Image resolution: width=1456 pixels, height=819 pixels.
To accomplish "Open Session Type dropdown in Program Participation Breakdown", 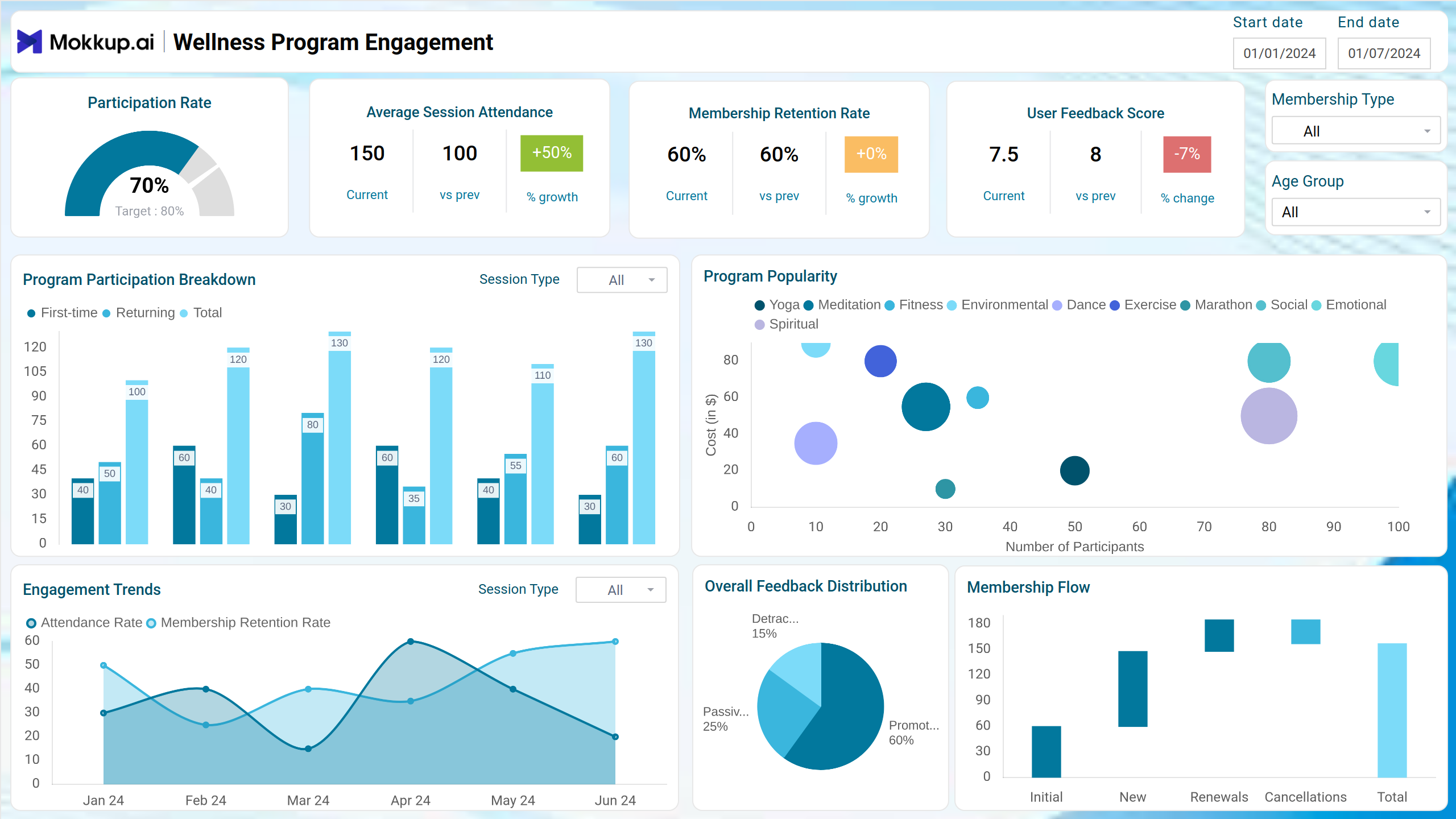I will (622, 280).
